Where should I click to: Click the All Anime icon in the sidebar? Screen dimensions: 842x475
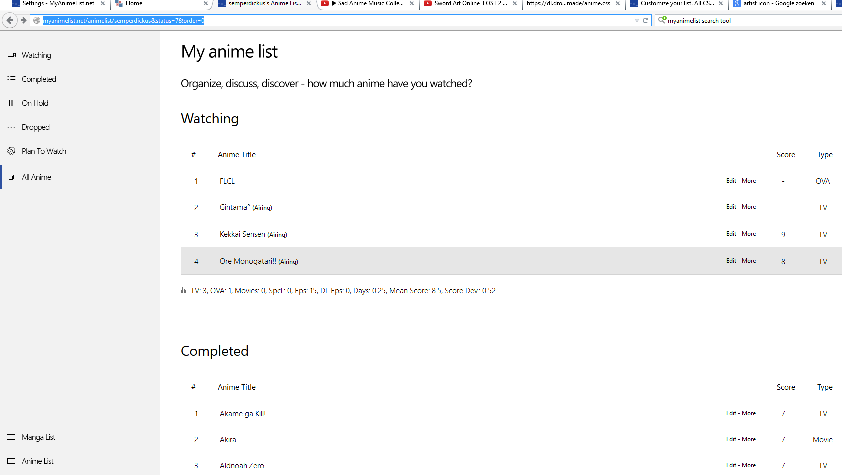tap(11, 177)
